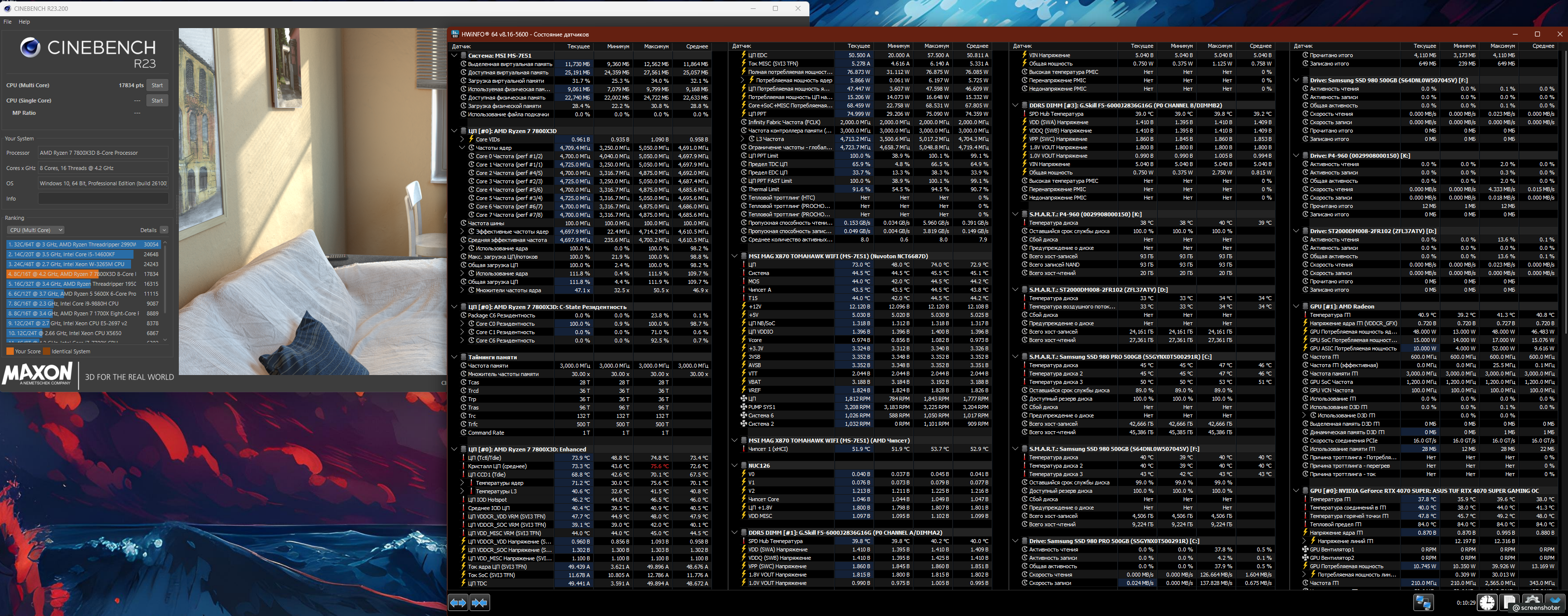The height and width of the screenshot is (616, 1568).
Task: Start the CPU Single Core benchmark
Action: 157,101
